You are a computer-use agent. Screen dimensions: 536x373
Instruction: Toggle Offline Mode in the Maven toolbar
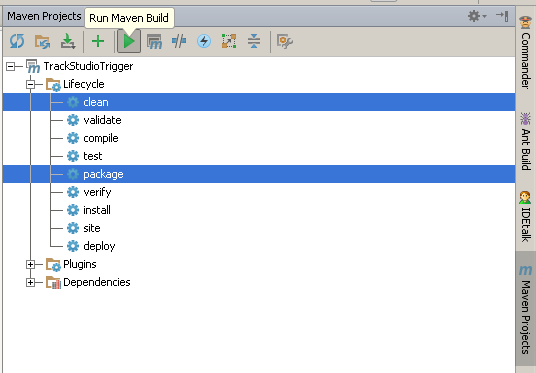(179, 41)
